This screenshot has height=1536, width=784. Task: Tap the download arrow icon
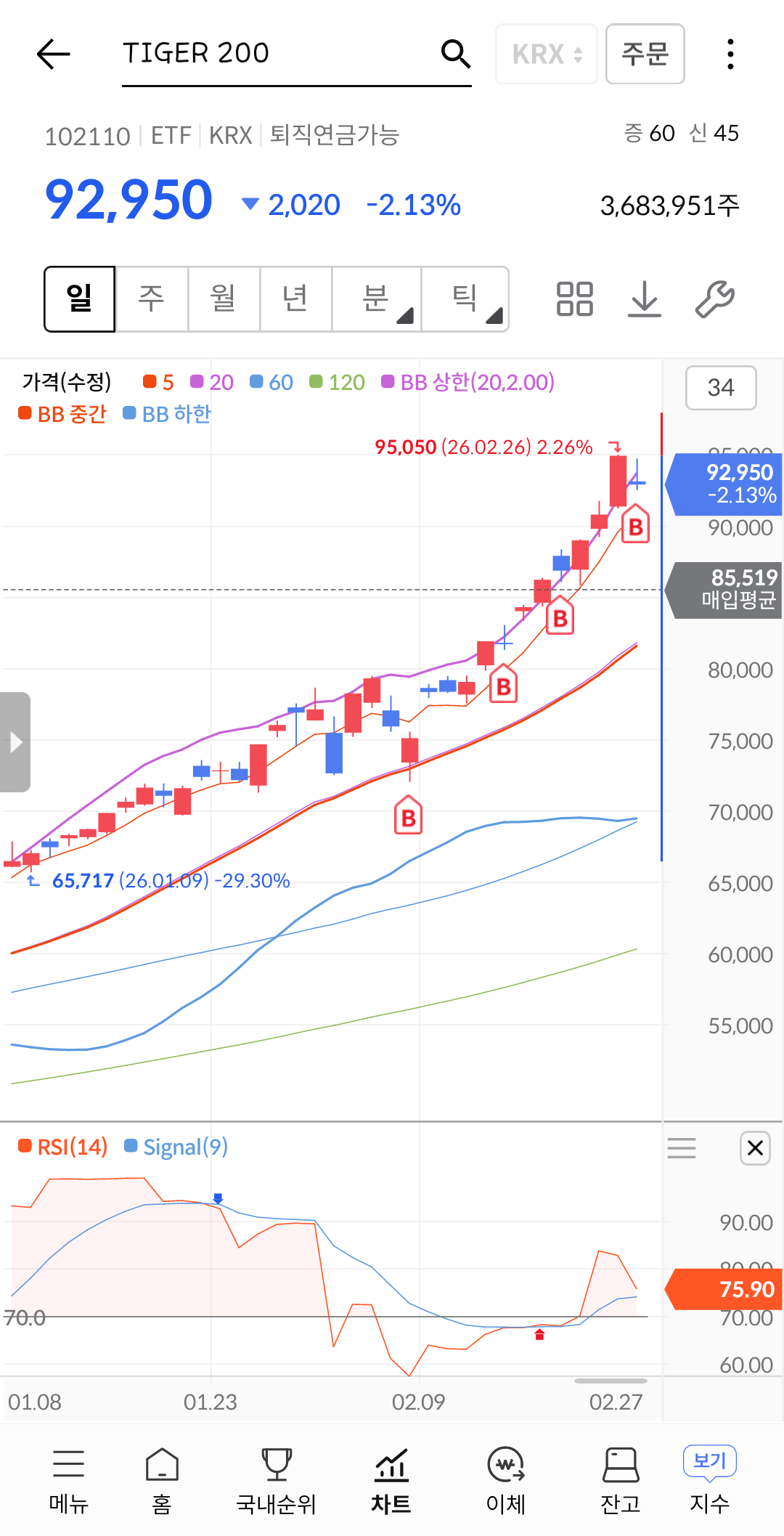point(645,299)
